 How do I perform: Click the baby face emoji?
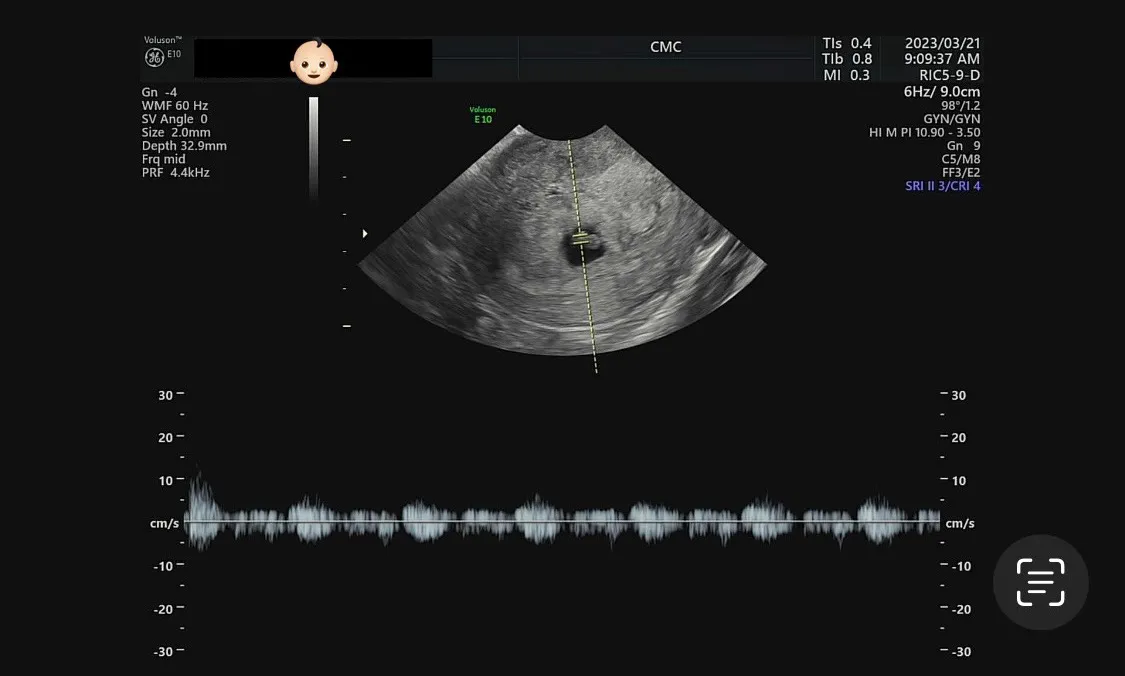tap(314, 62)
